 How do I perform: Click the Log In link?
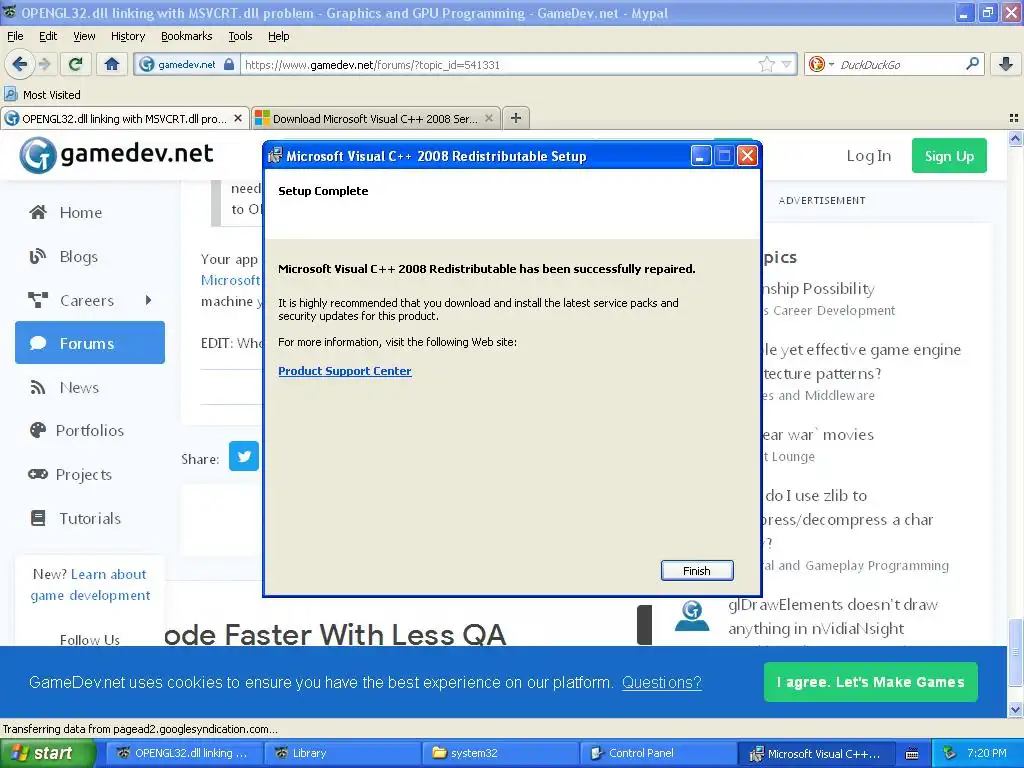(869, 156)
